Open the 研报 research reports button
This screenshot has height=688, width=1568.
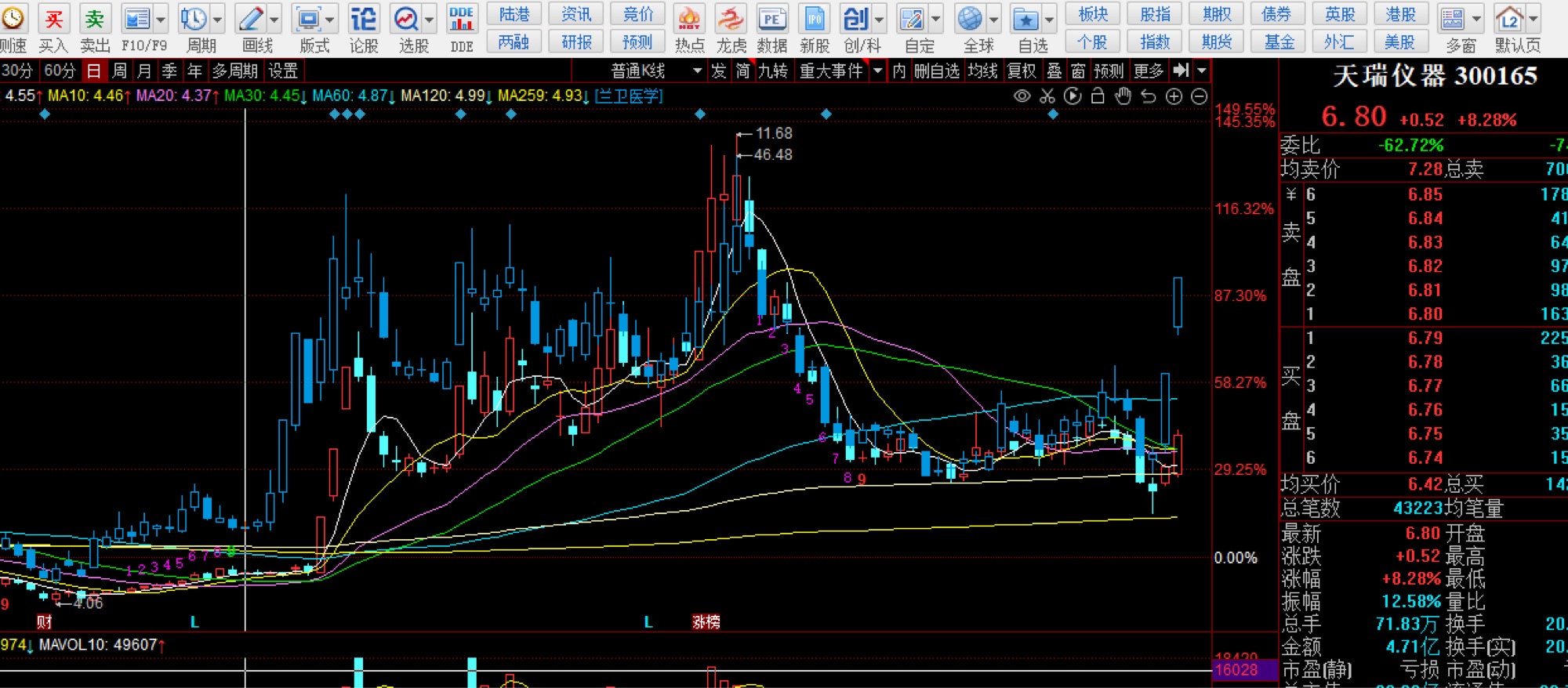576,42
